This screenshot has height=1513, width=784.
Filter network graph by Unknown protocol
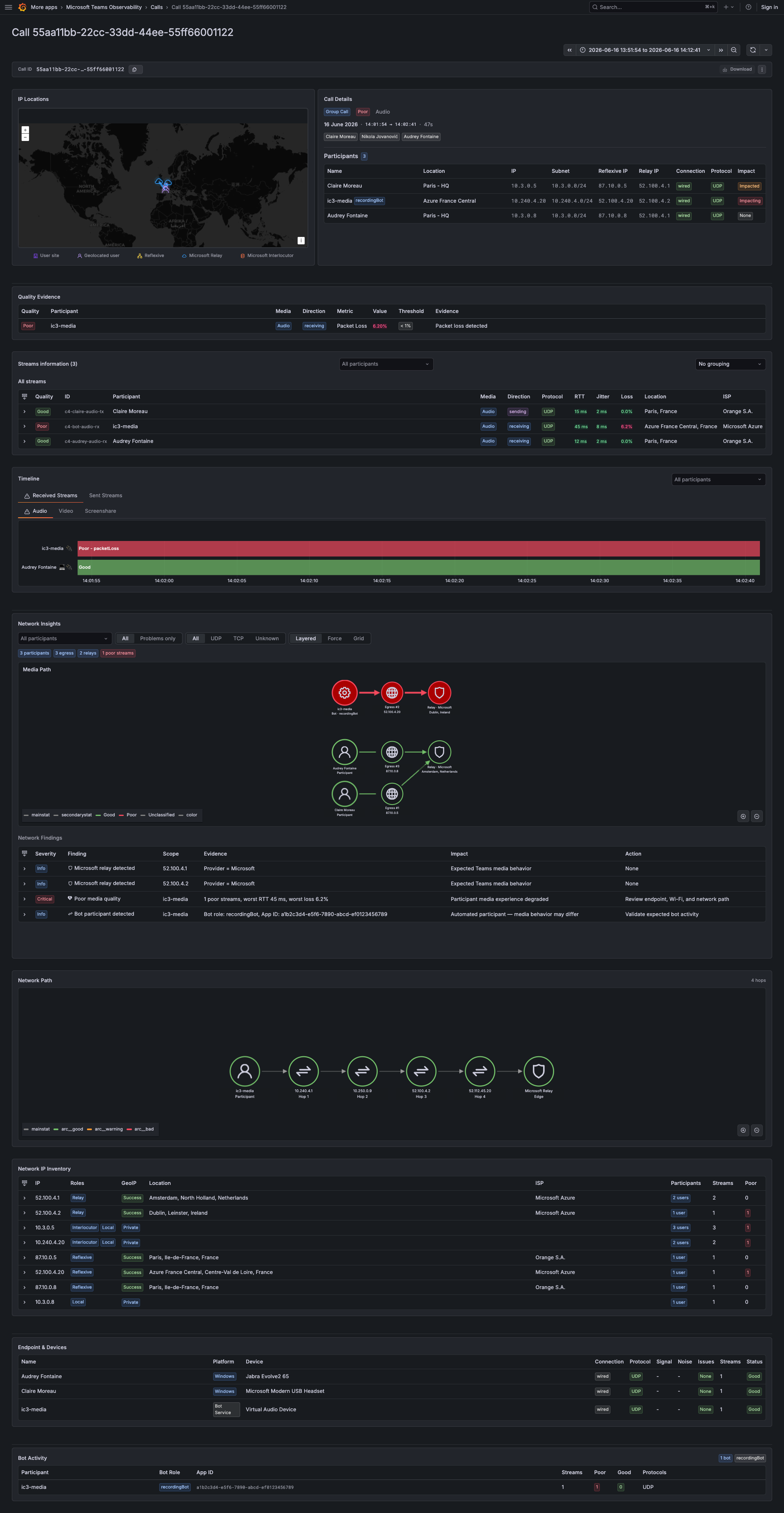[x=267, y=639]
